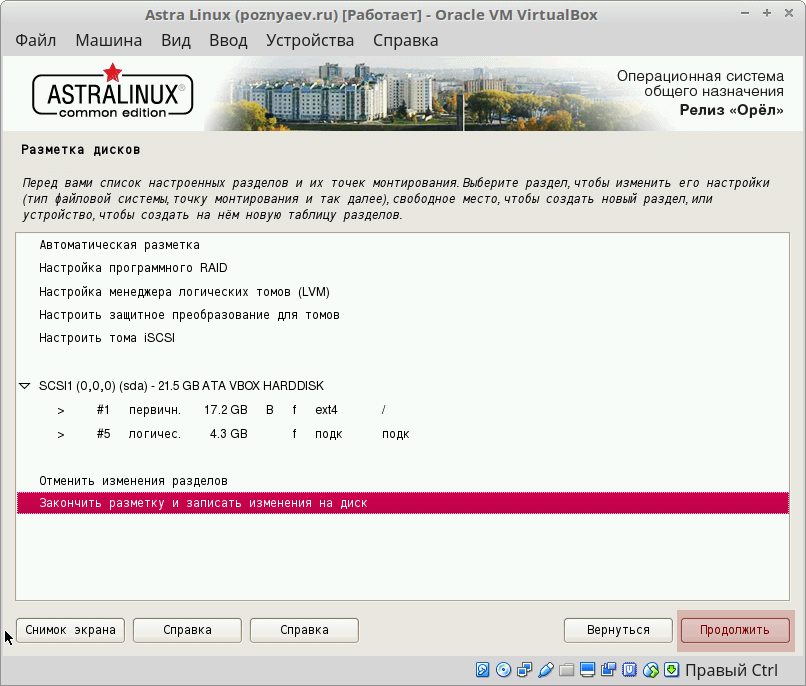The image size is (806, 686).
Task: Open the Устройства menu
Action: [x=310, y=40]
